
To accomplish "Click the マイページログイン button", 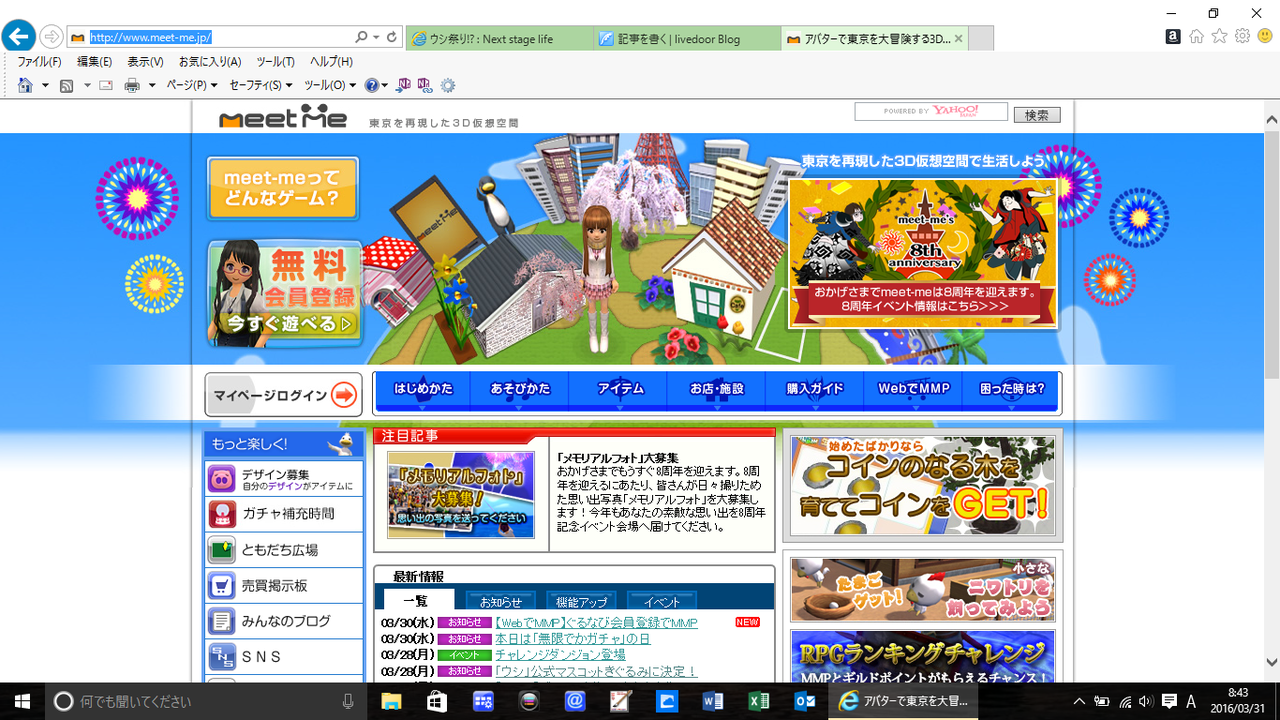I will point(283,395).
